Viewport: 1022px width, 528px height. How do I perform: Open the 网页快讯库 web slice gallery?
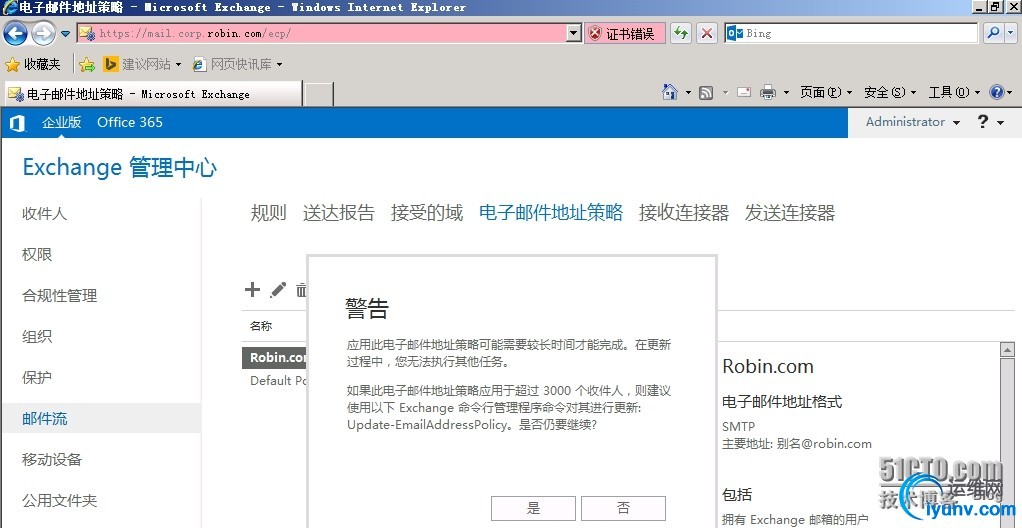(x=237, y=64)
